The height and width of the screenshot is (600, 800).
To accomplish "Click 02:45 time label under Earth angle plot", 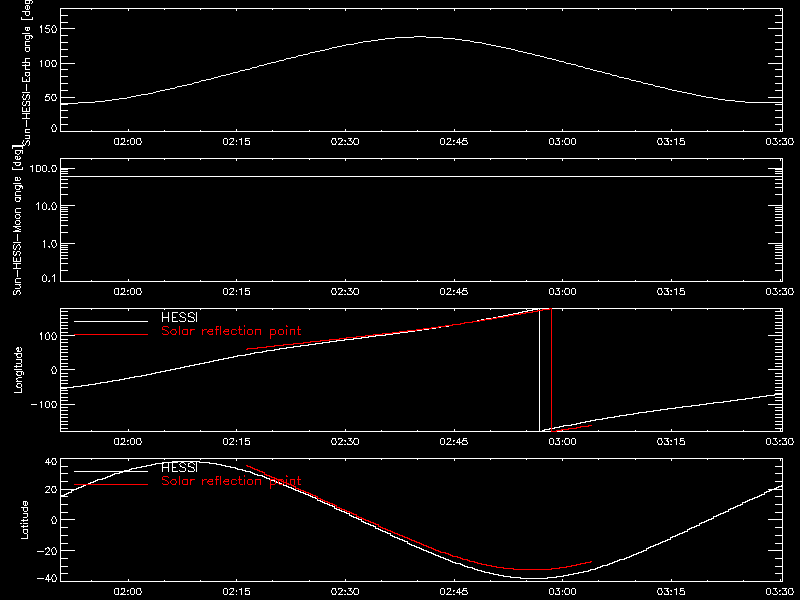I will coord(454,142).
